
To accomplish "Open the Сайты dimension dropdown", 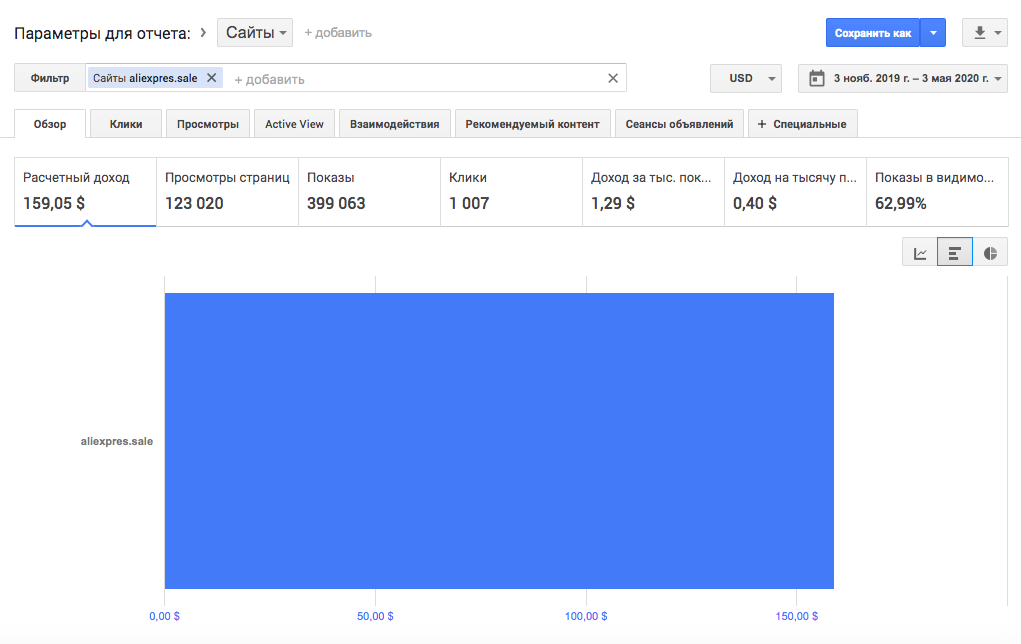I will pos(255,33).
